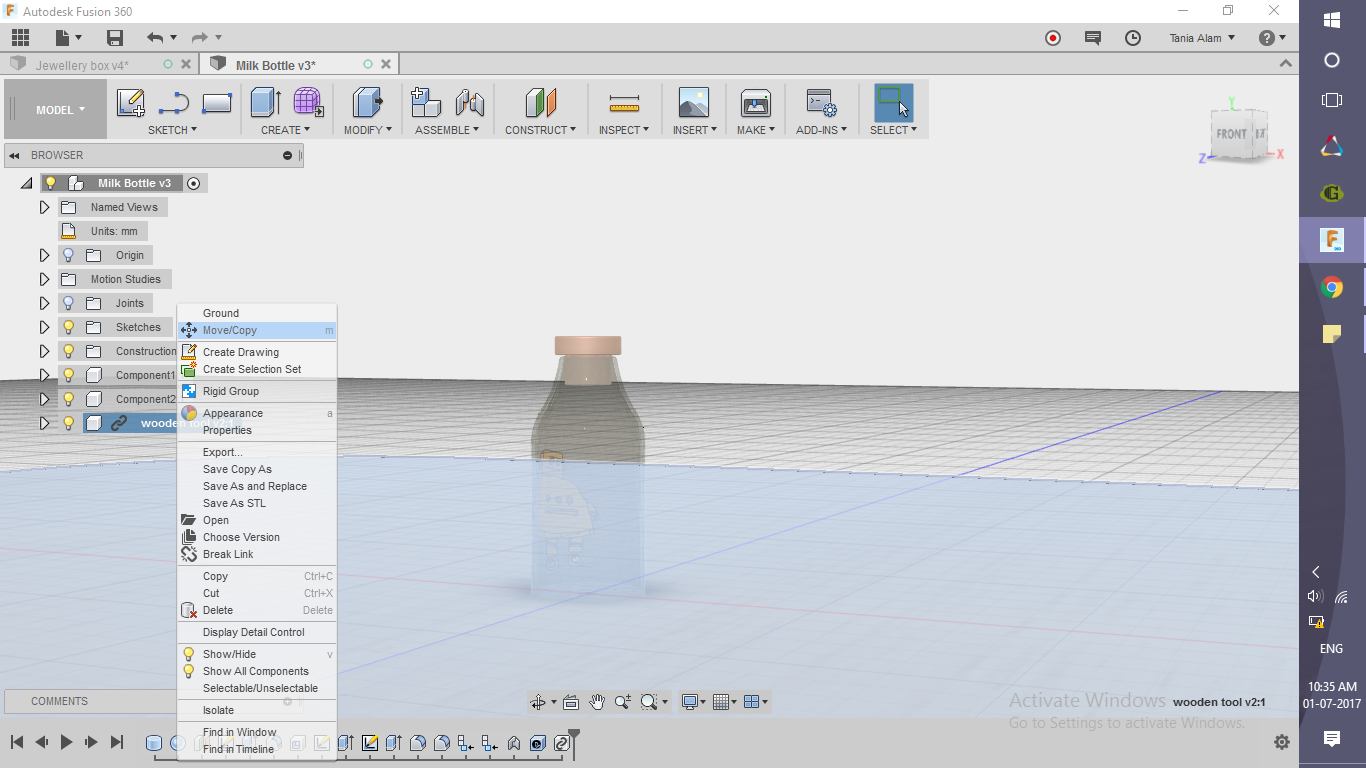Choose Move/Copy from context menu
This screenshot has width=1366, height=768.
point(257,330)
